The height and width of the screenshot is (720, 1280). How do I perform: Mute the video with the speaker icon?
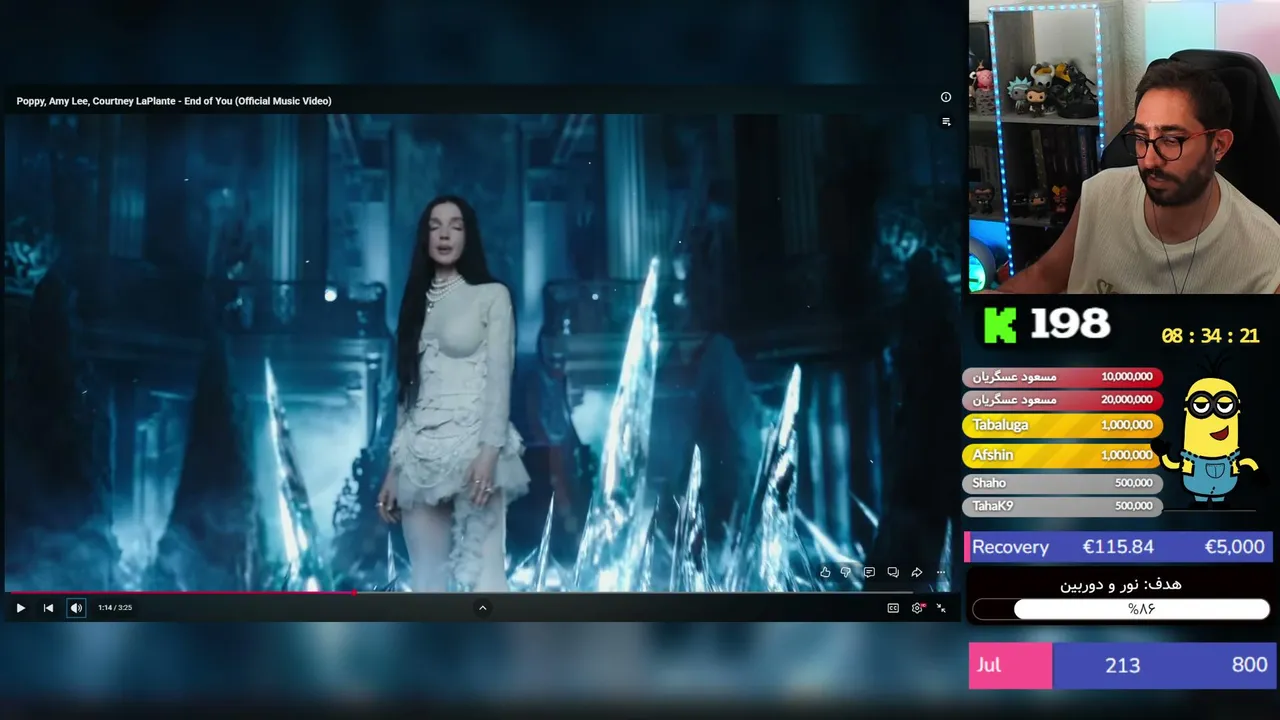pos(76,608)
